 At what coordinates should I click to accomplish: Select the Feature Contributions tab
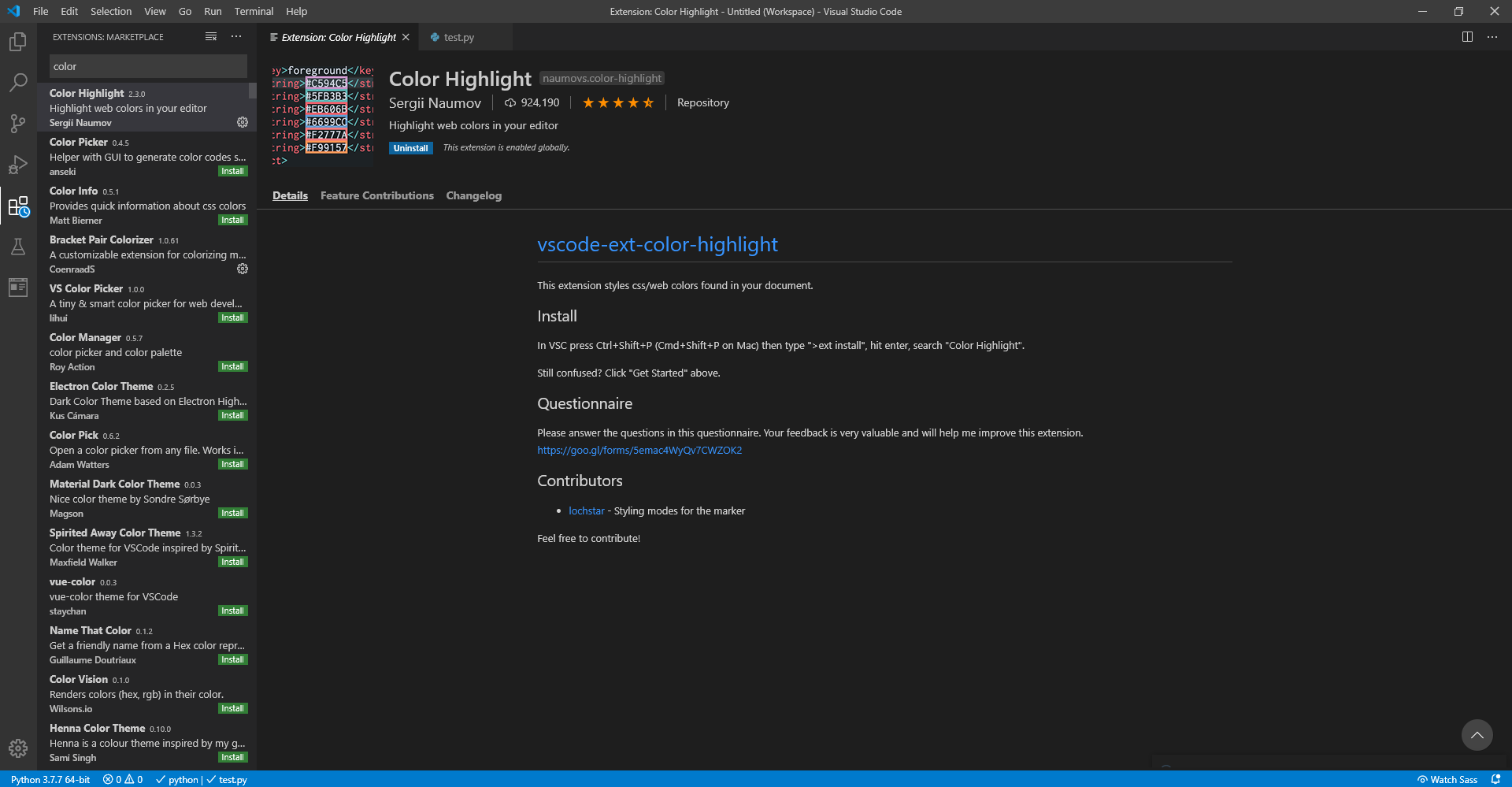click(x=377, y=195)
